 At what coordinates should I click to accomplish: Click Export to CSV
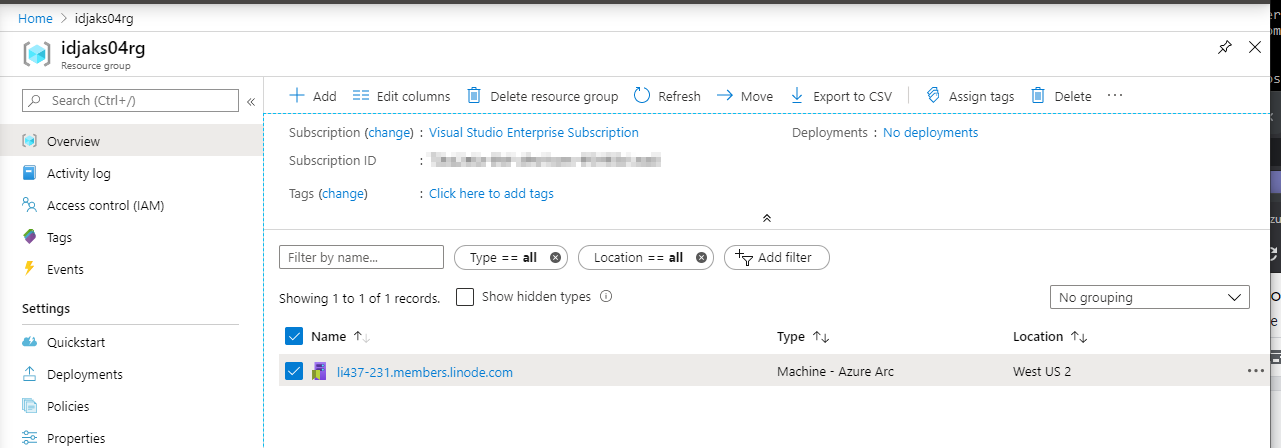[x=840, y=96]
